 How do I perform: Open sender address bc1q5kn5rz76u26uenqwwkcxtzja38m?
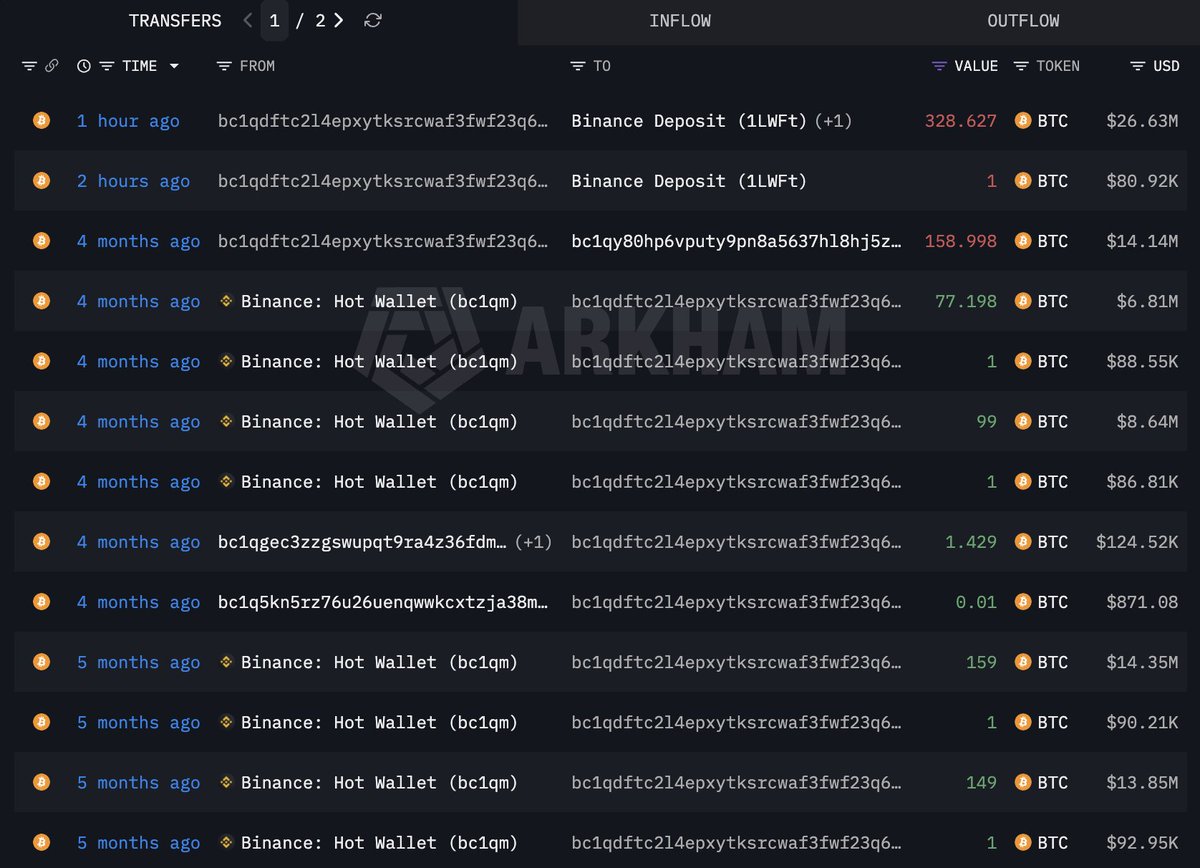tap(383, 602)
